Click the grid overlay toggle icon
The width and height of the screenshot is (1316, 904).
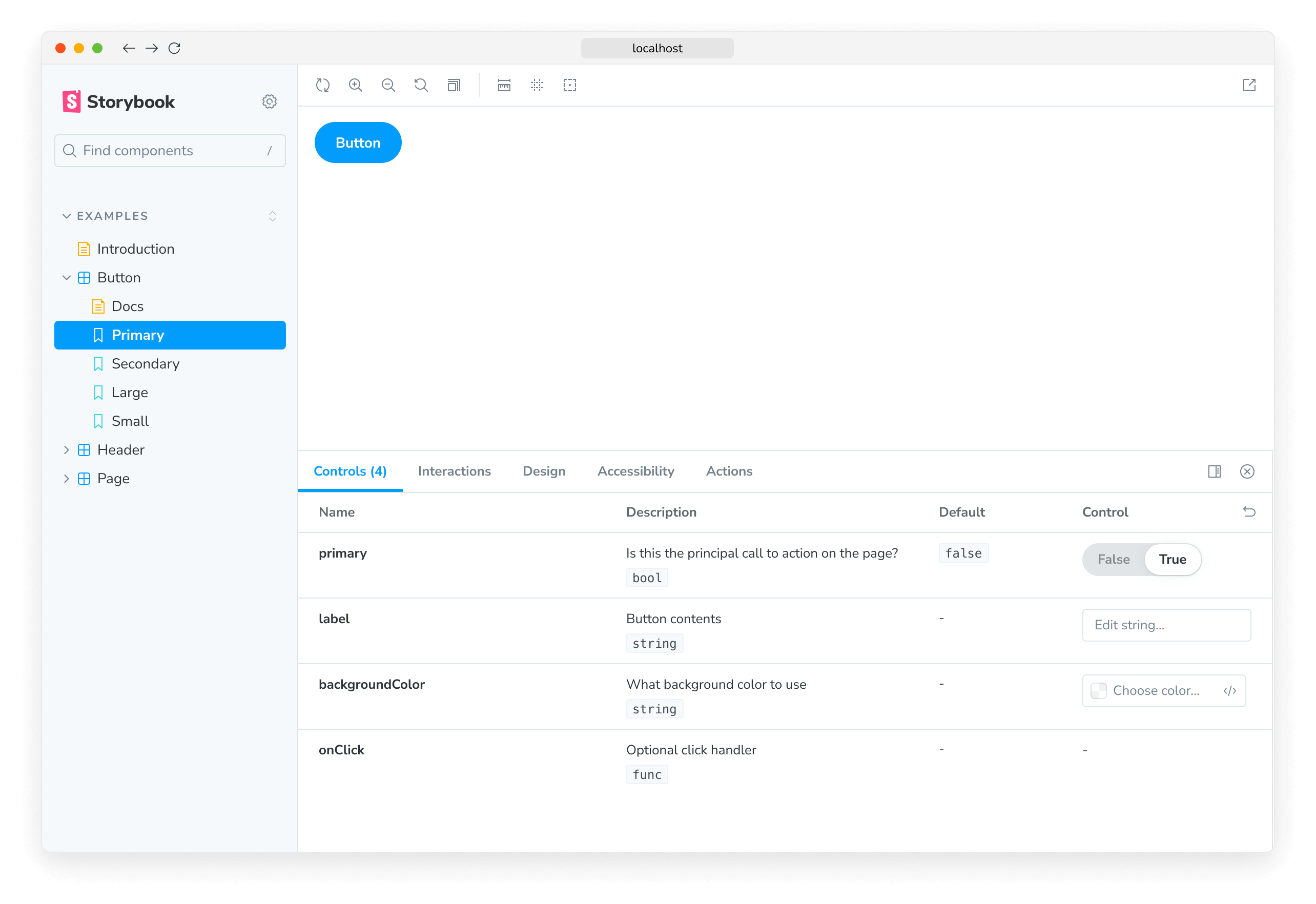537,85
